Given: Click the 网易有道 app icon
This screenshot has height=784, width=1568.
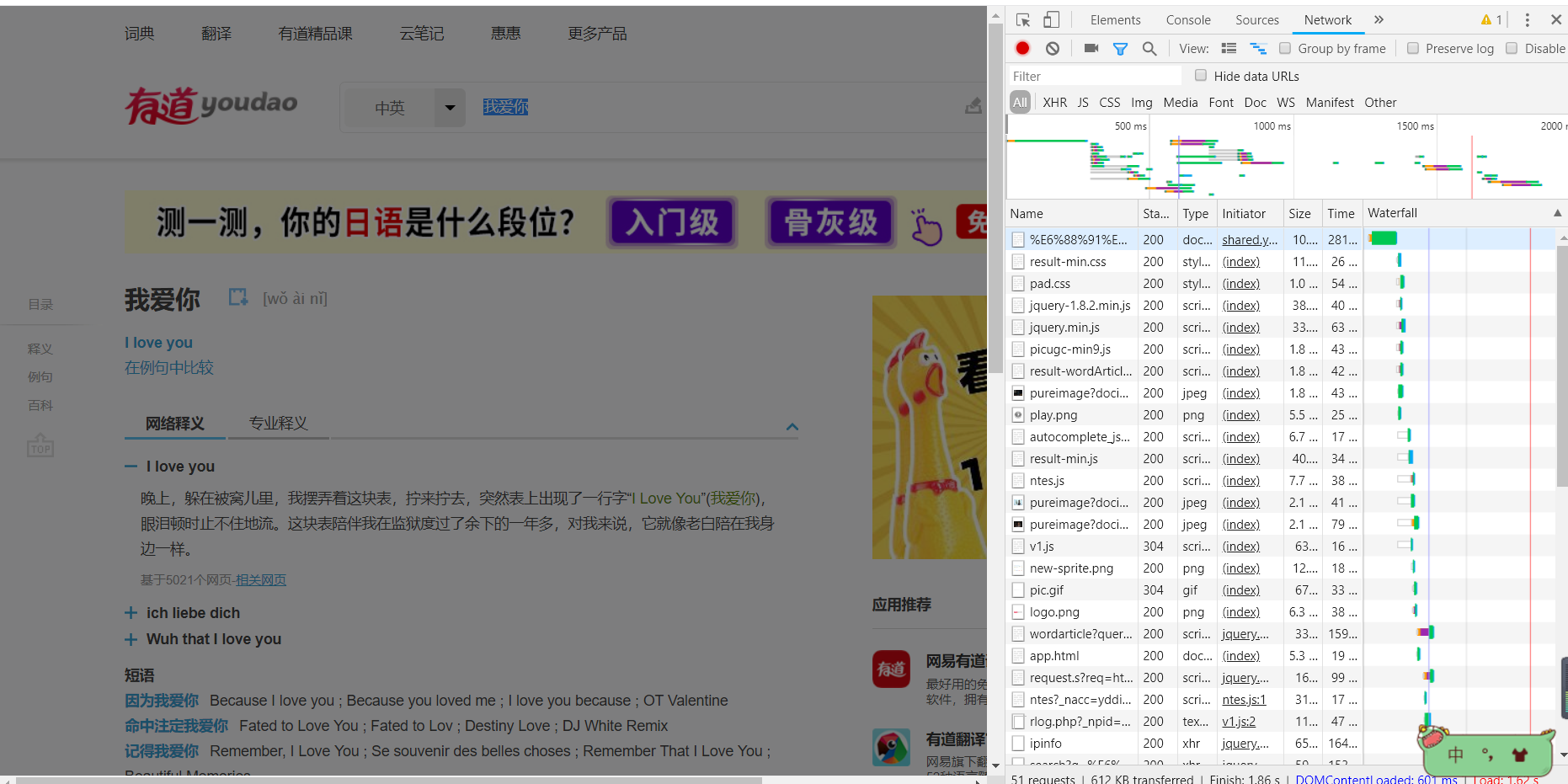Looking at the screenshot, I should click(891, 669).
